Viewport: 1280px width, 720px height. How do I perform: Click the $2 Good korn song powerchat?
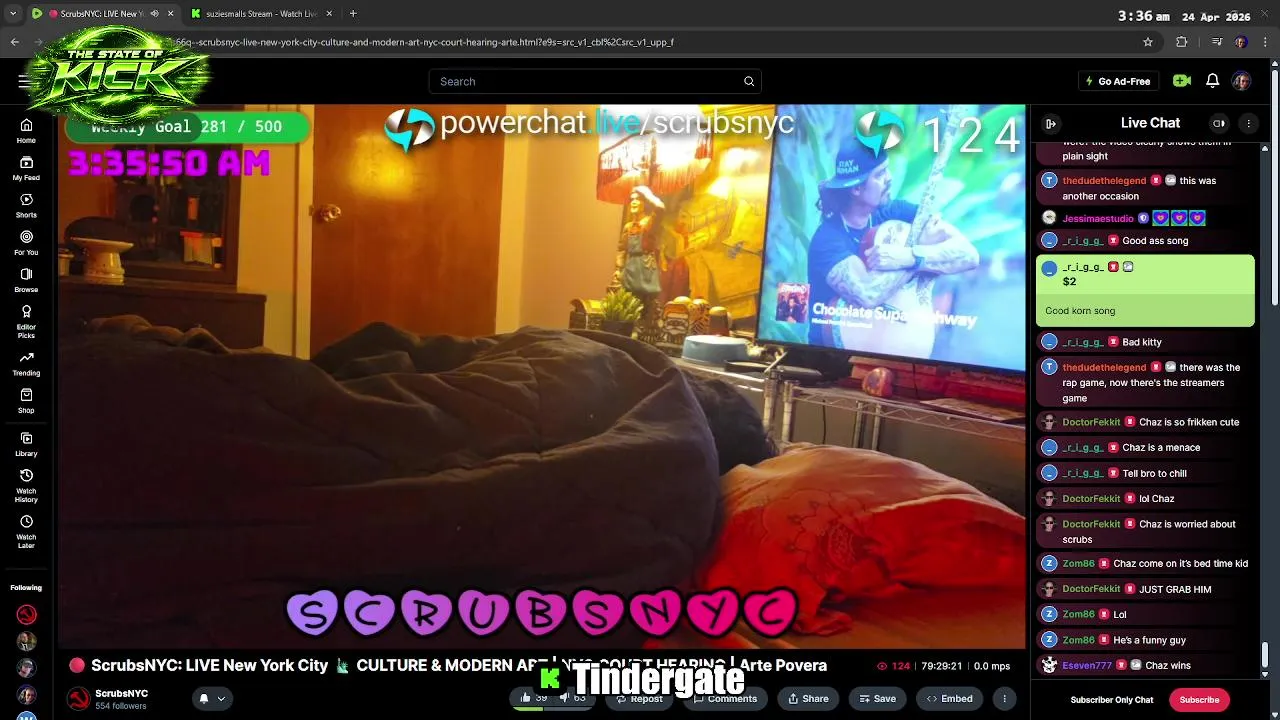pos(1145,290)
